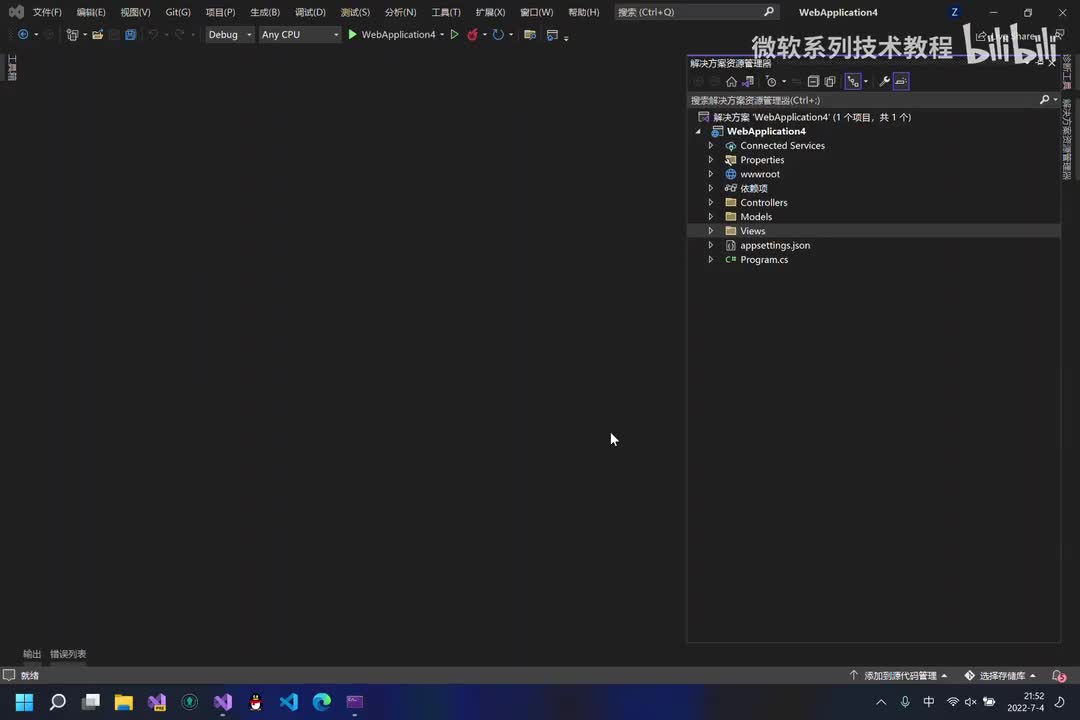This screenshot has width=1080, height=720.
Task: Start debugging WebApplication4 with green play
Action: click(x=352, y=34)
